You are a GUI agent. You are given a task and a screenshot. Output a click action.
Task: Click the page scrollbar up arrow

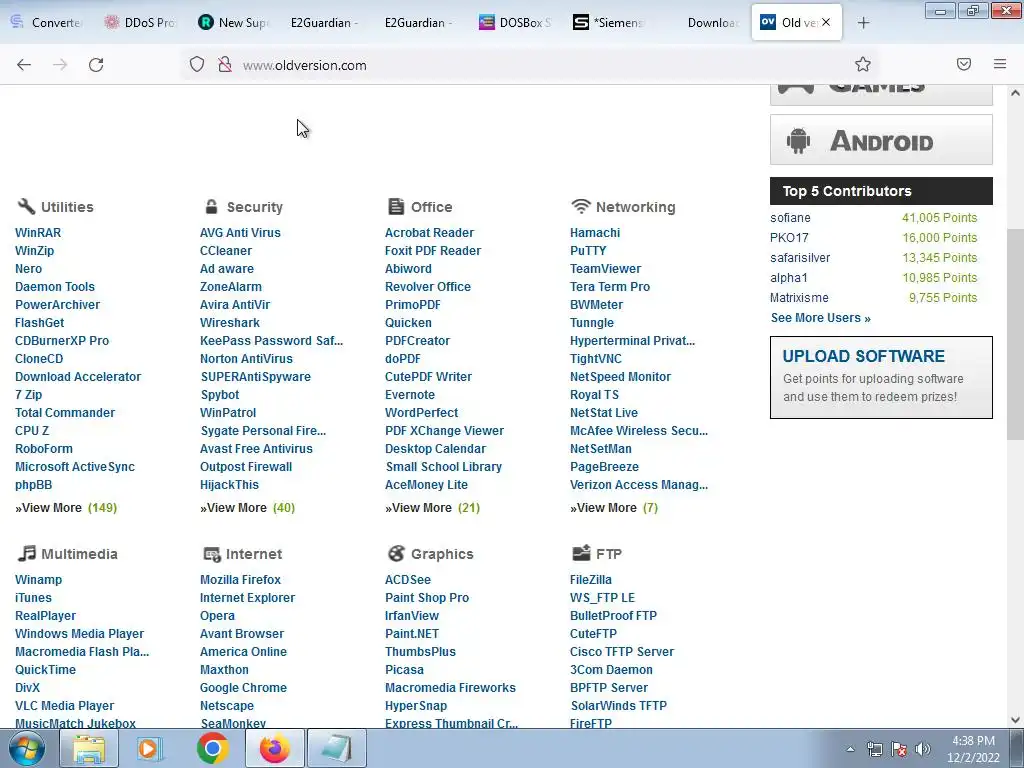point(1015,93)
